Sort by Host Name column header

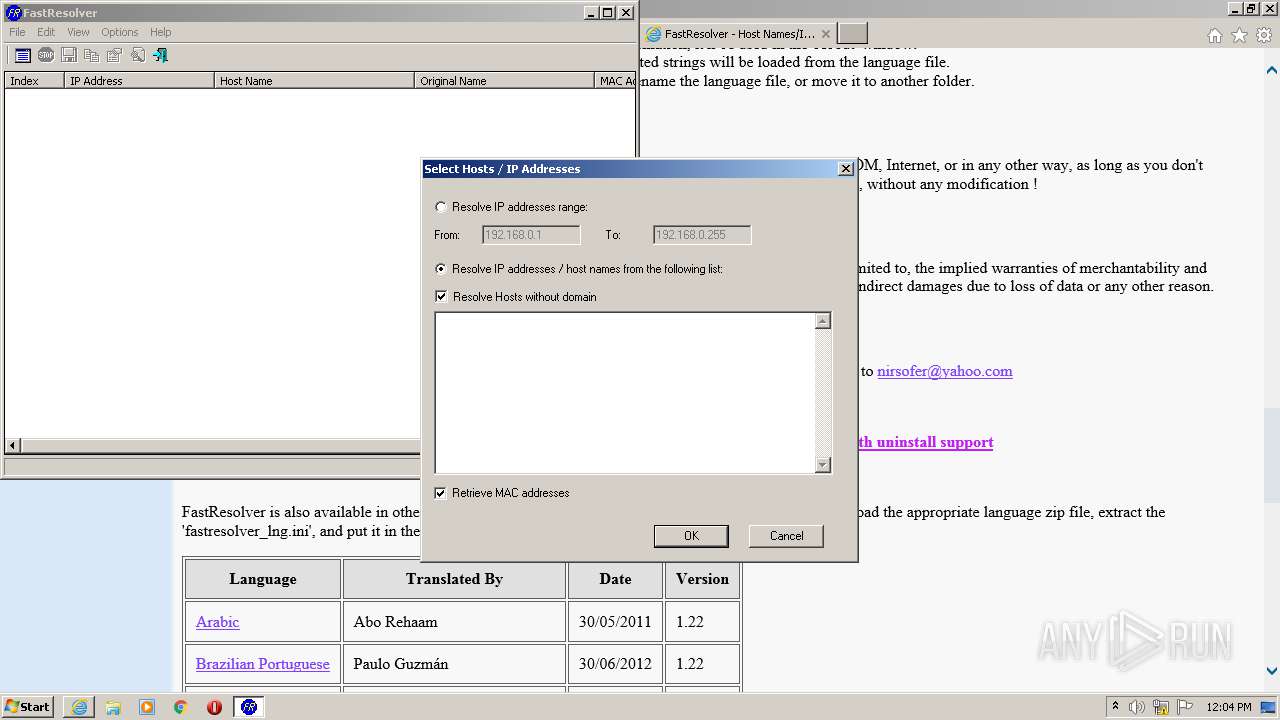tap(314, 81)
